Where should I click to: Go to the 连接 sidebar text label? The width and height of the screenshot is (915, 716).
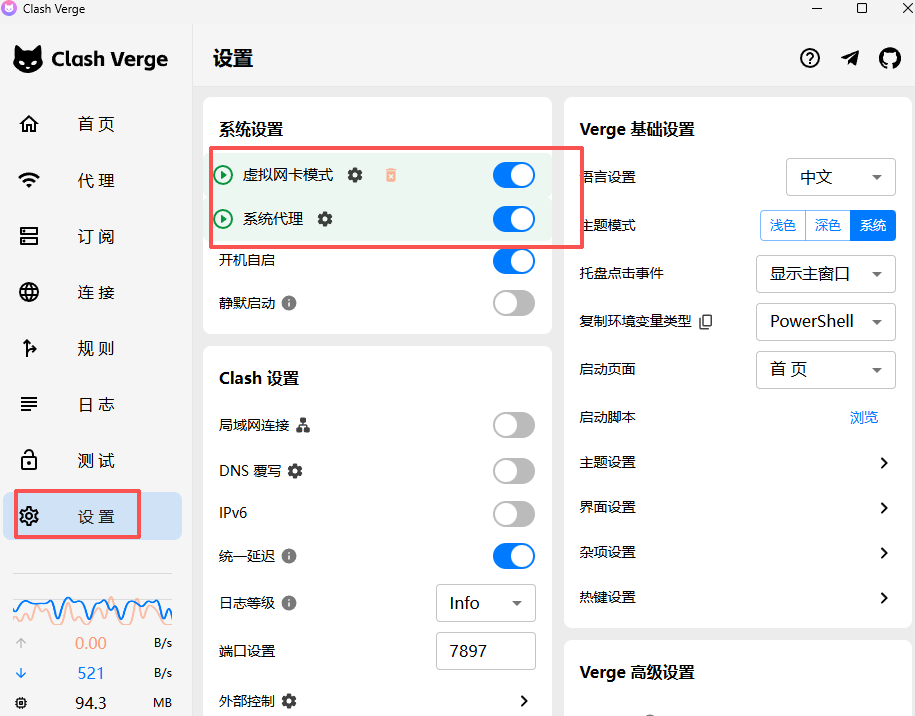(96, 292)
